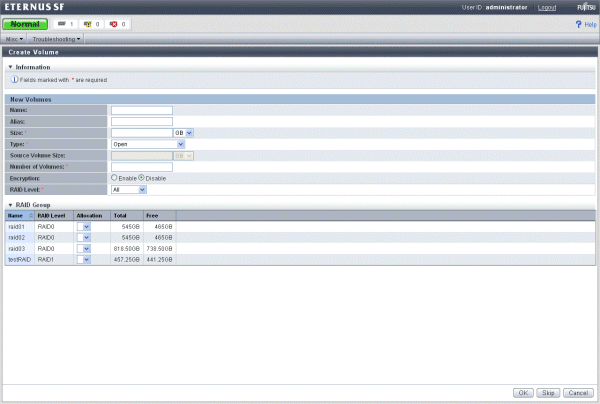Image resolution: width=600 pixels, height=404 pixels.
Task: Click the Free column header
Action: [x=160, y=216]
